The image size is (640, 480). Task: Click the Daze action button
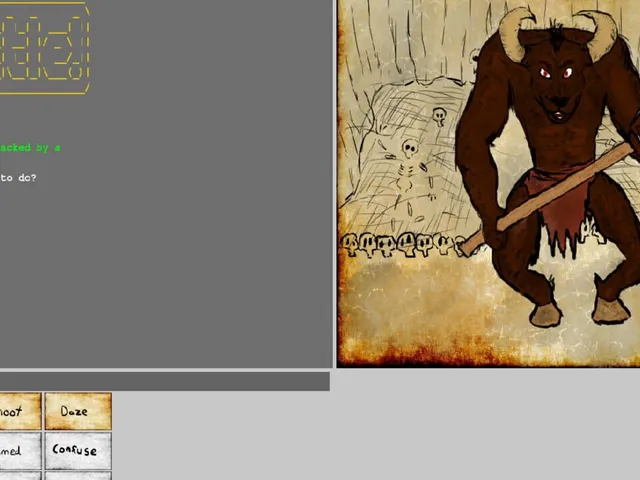coord(78,411)
